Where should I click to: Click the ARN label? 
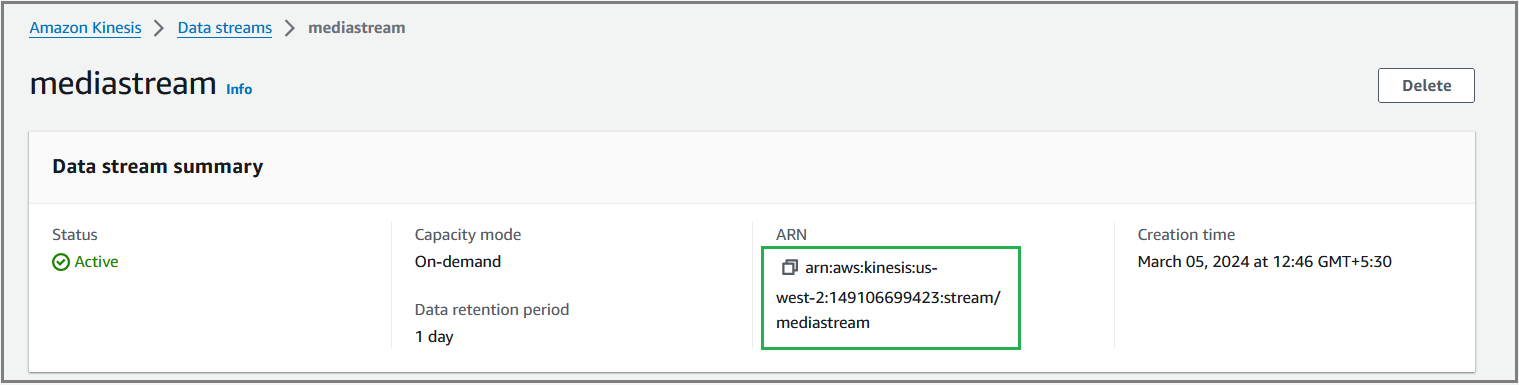[x=791, y=235]
